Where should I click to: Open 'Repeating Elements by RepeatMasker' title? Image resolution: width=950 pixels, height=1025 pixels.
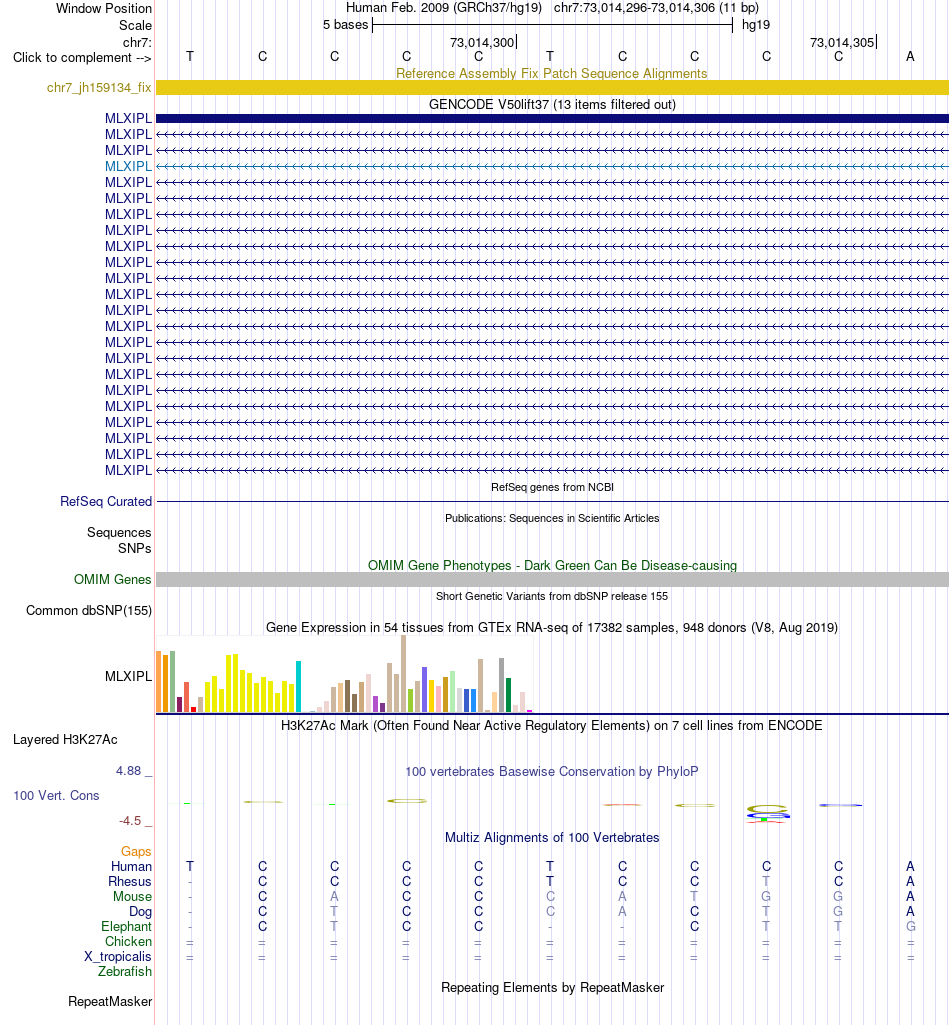pyautogui.click(x=552, y=987)
